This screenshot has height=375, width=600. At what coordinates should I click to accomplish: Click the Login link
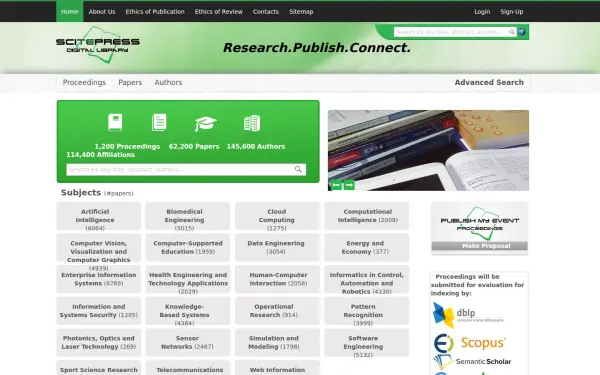[482, 11]
